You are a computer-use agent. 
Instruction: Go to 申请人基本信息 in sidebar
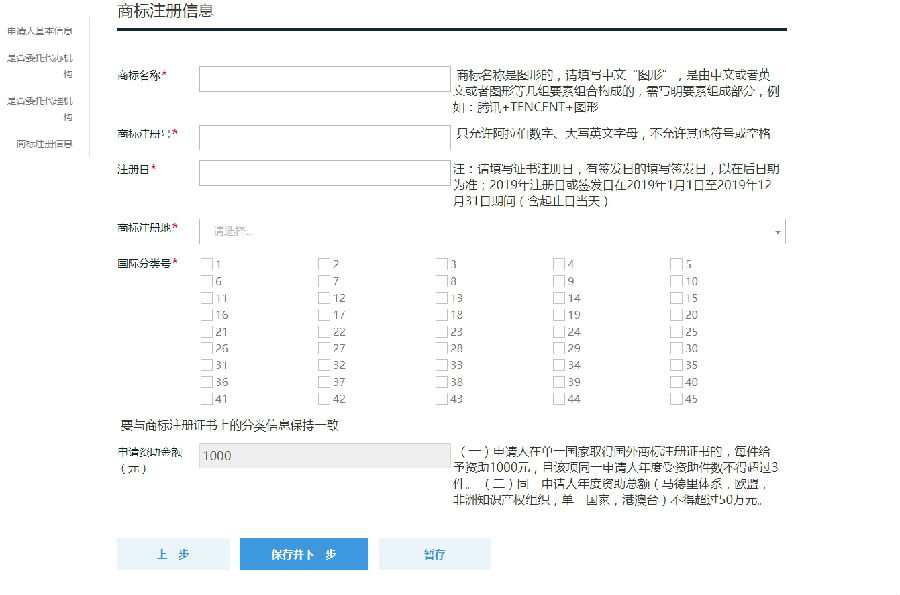click(x=40, y=31)
